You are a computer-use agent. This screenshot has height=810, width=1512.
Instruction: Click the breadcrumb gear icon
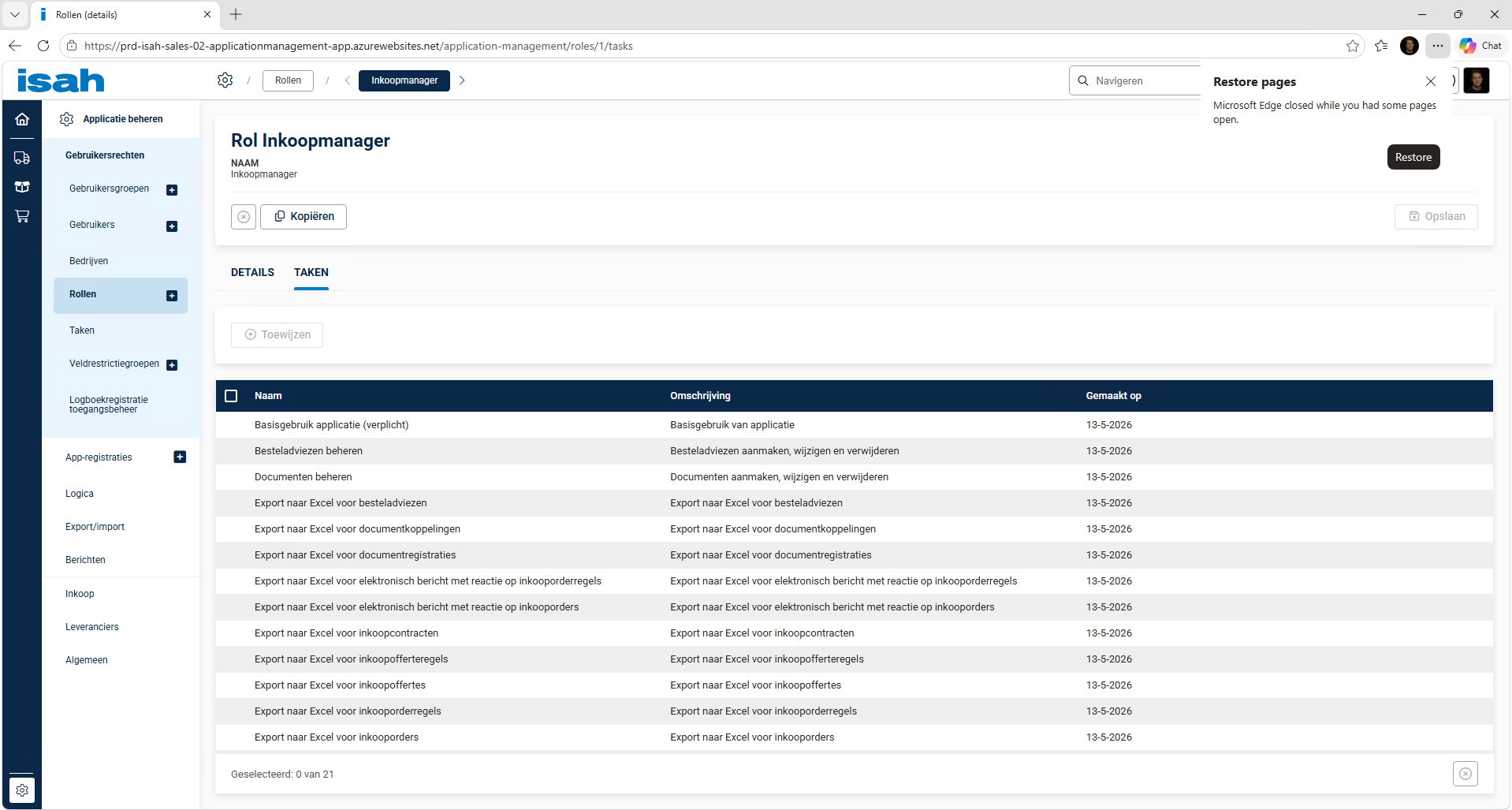click(225, 80)
